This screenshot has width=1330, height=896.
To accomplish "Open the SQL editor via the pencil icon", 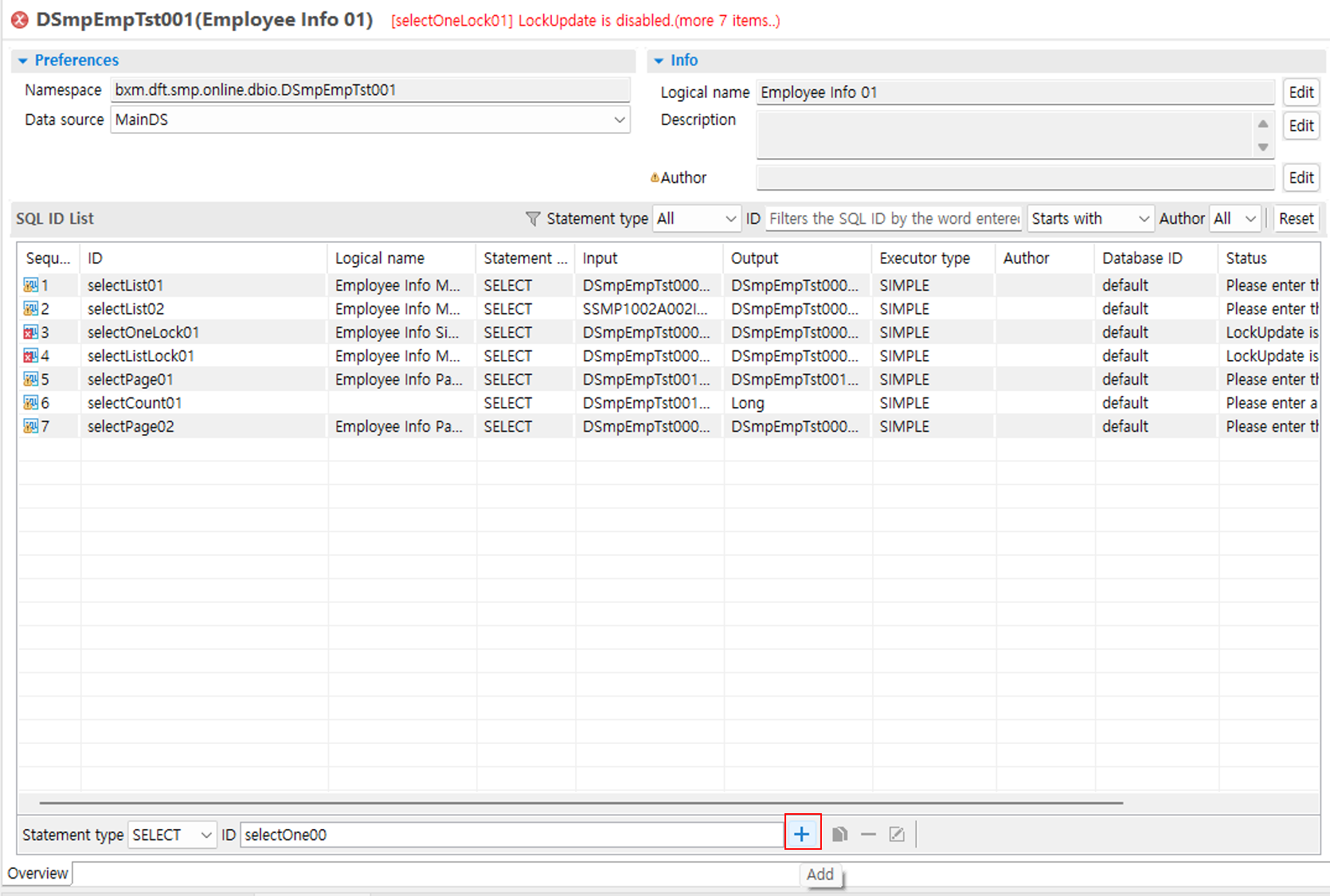I will pyautogui.click(x=896, y=833).
